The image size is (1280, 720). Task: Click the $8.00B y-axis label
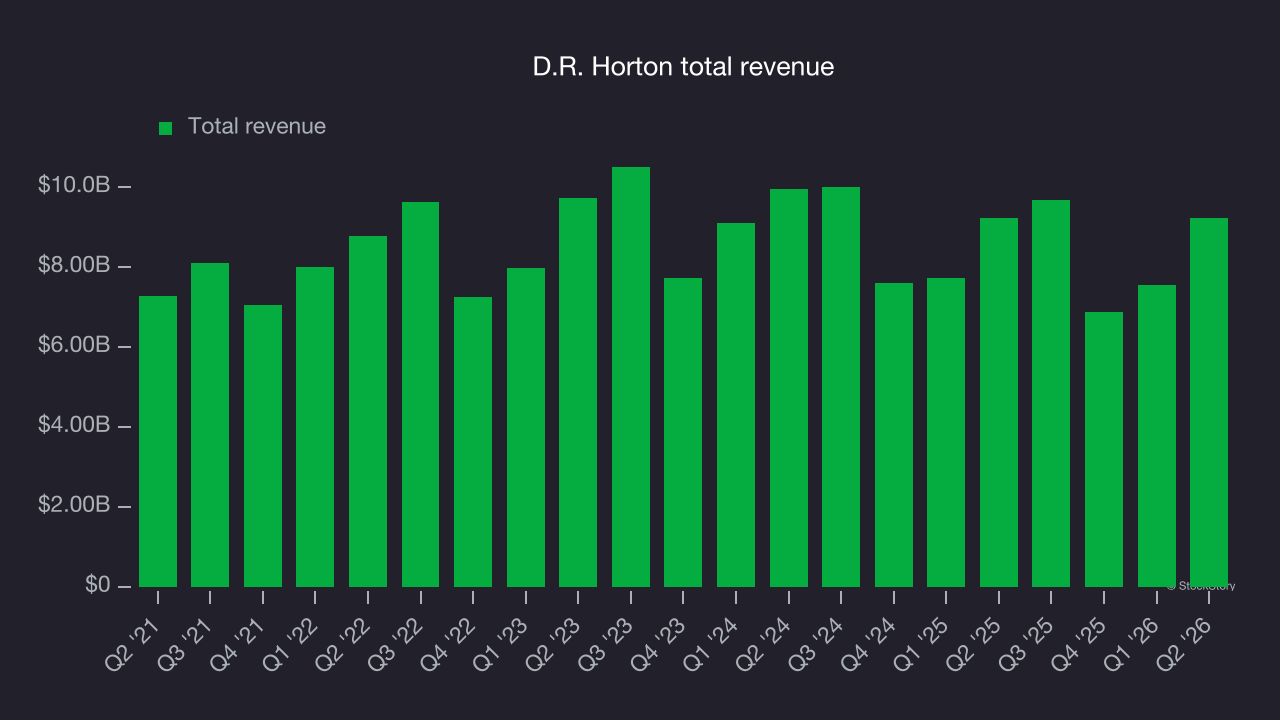[x=74, y=266]
